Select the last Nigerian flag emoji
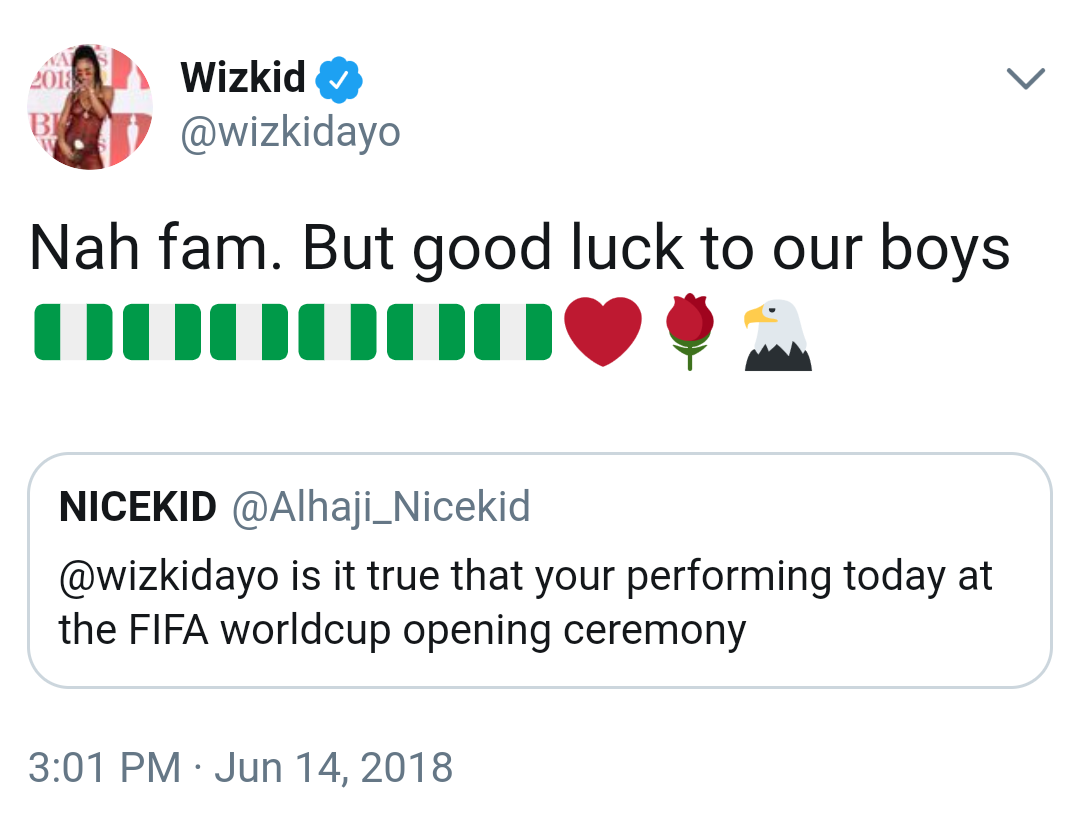The image size is (1080, 836). 512,330
